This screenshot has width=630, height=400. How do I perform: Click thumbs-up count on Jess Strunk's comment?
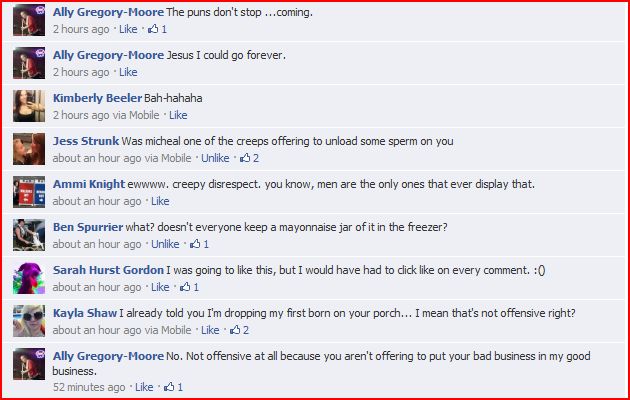coord(256,158)
